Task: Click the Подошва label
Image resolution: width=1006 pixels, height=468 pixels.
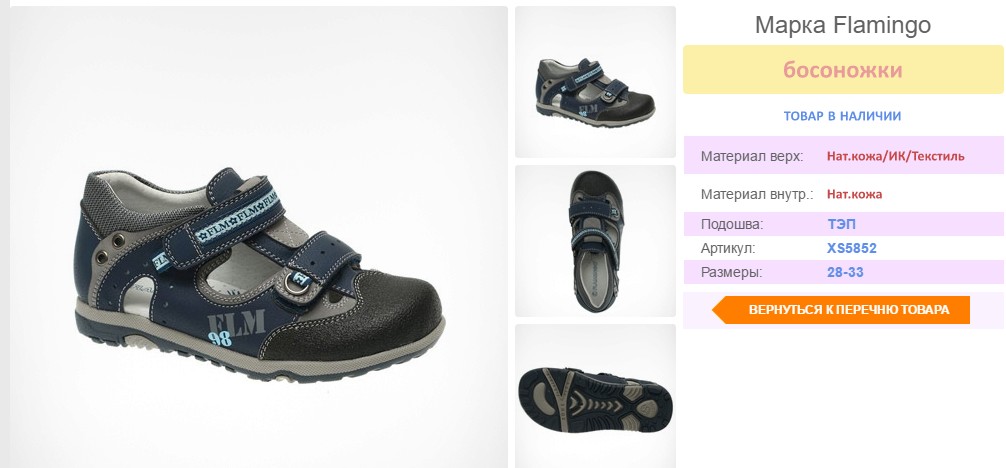Action: click(x=732, y=225)
